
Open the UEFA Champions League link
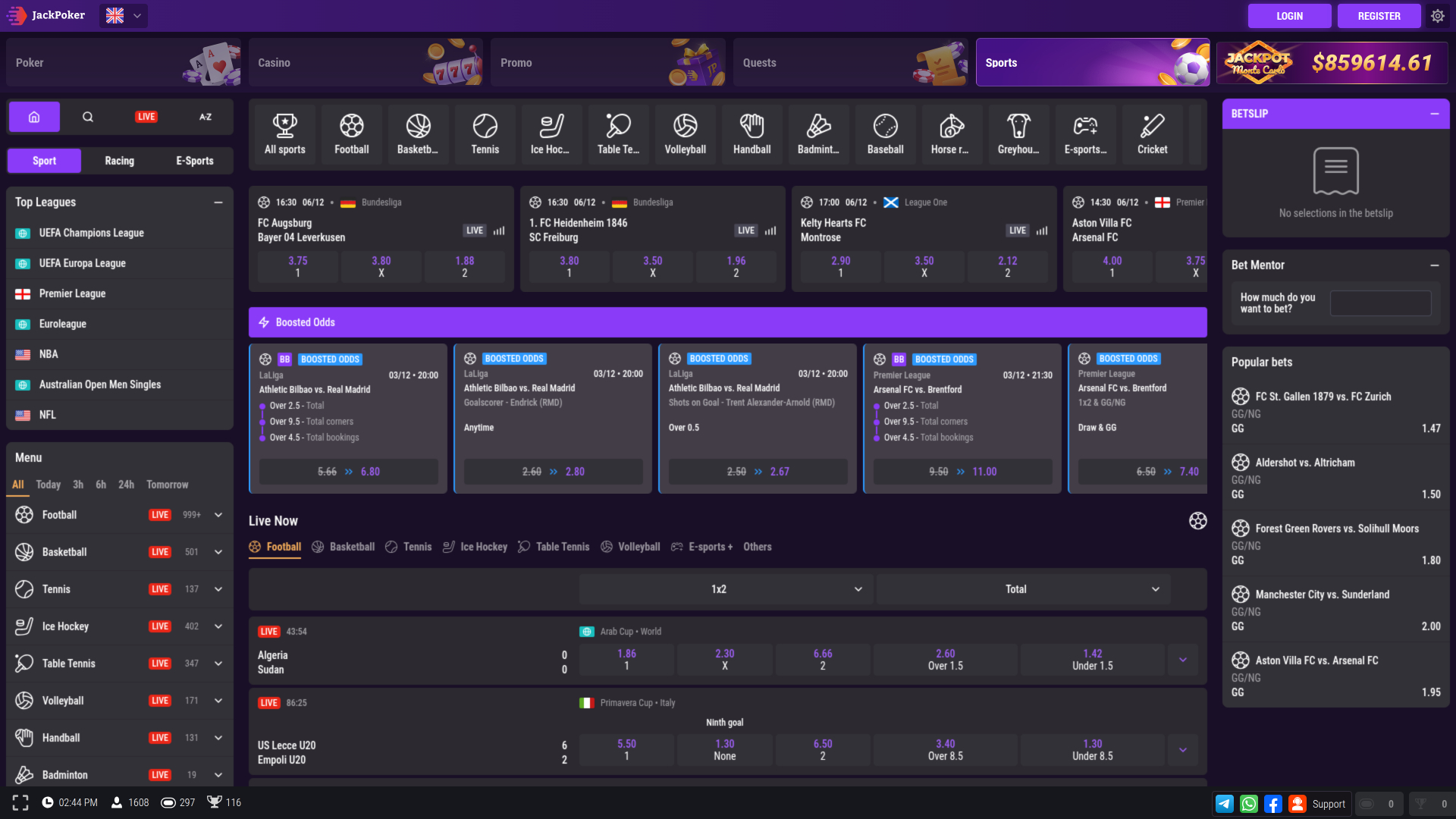(91, 233)
